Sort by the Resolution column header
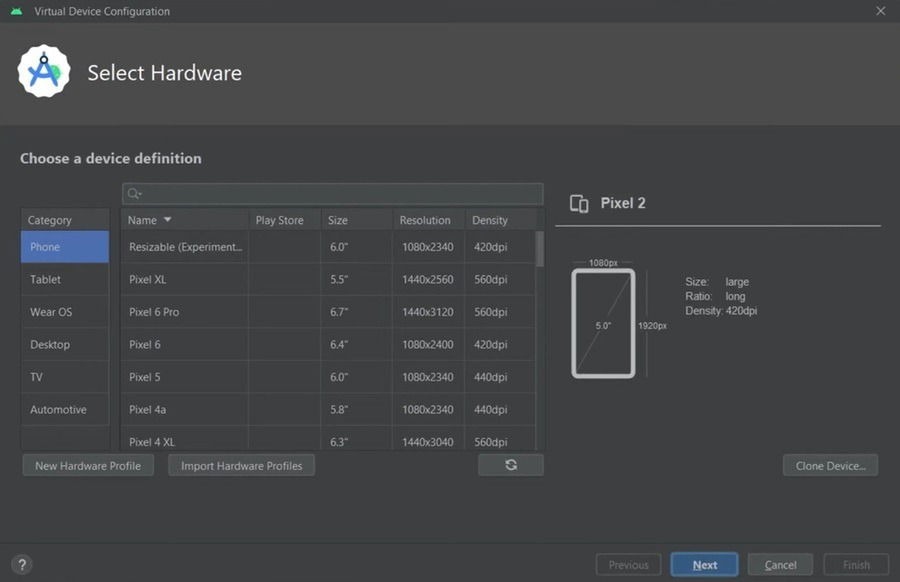The image size is (900, 582). click(425, 220)
